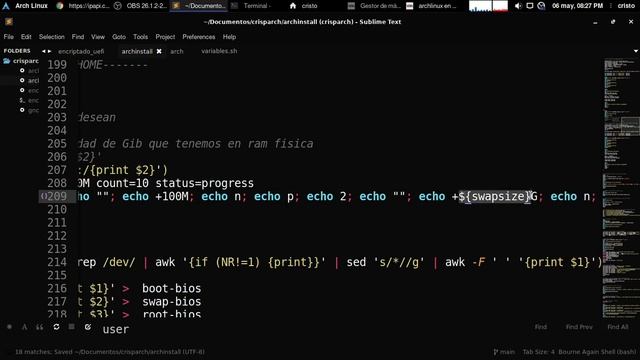Screen dimensions: 640x360
Task: Click the FOLDERS sidebar header
Action: (x=17, y=51)
